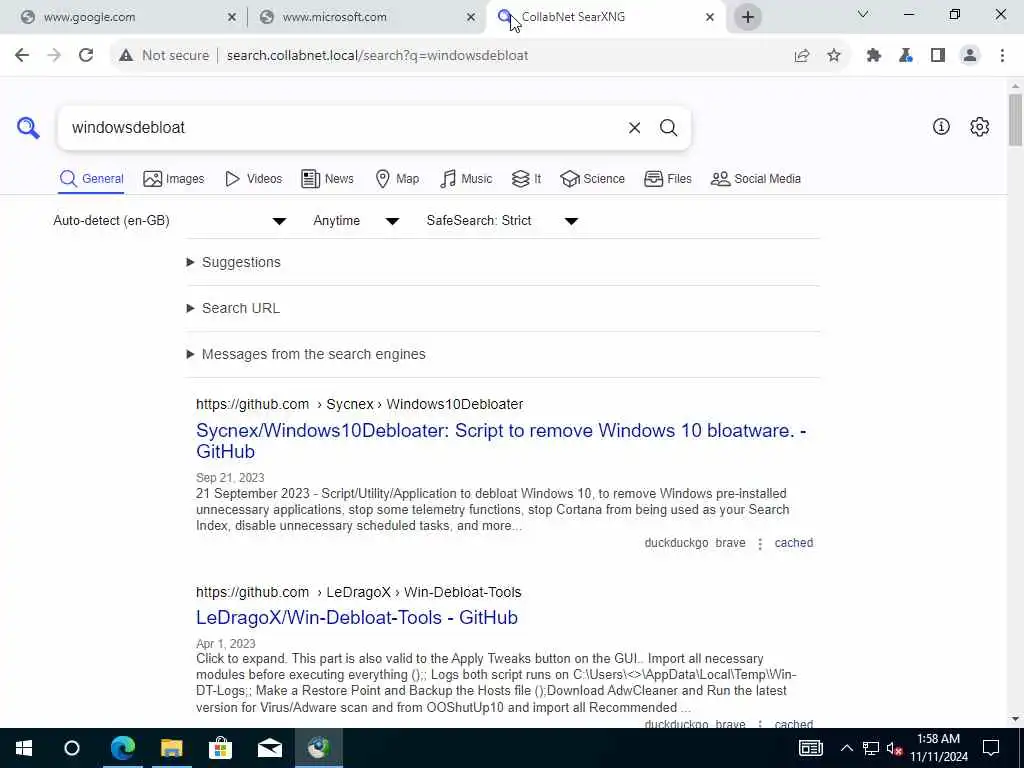This screenshot has height=768, width=1024.
Task: Switch to Images category
Action: click(174, 179)
